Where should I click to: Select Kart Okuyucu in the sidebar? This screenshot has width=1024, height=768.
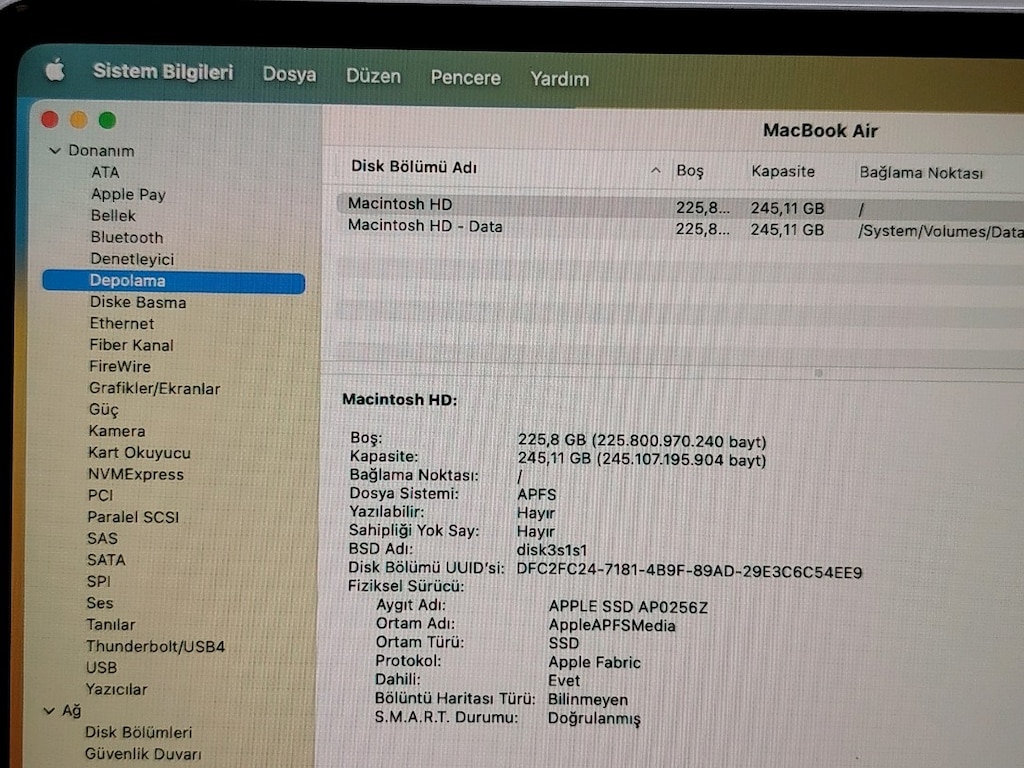(x=139, y=453)
